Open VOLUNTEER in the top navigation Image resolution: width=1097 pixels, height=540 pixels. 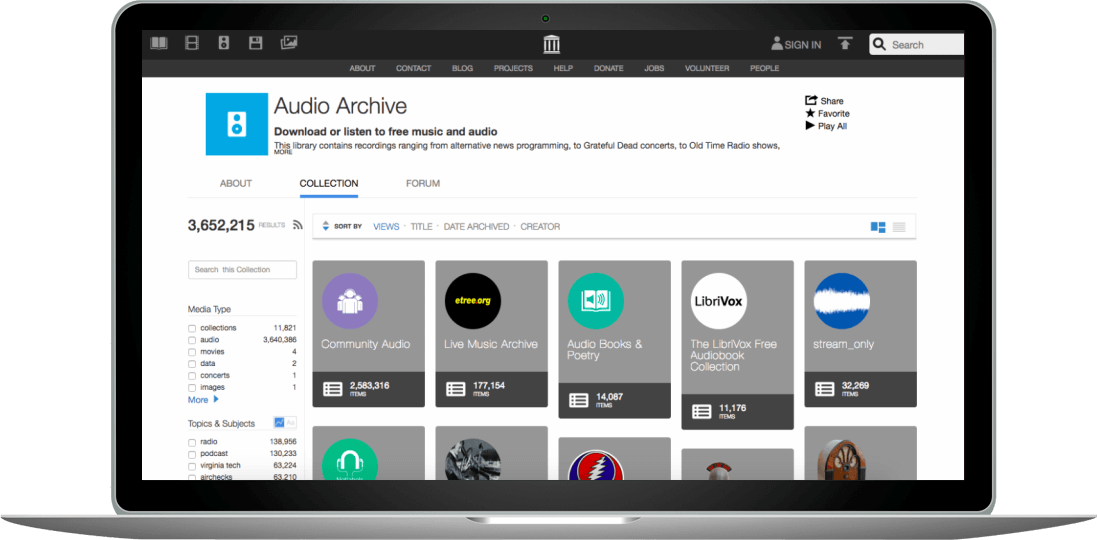click(x=707, y=69)
